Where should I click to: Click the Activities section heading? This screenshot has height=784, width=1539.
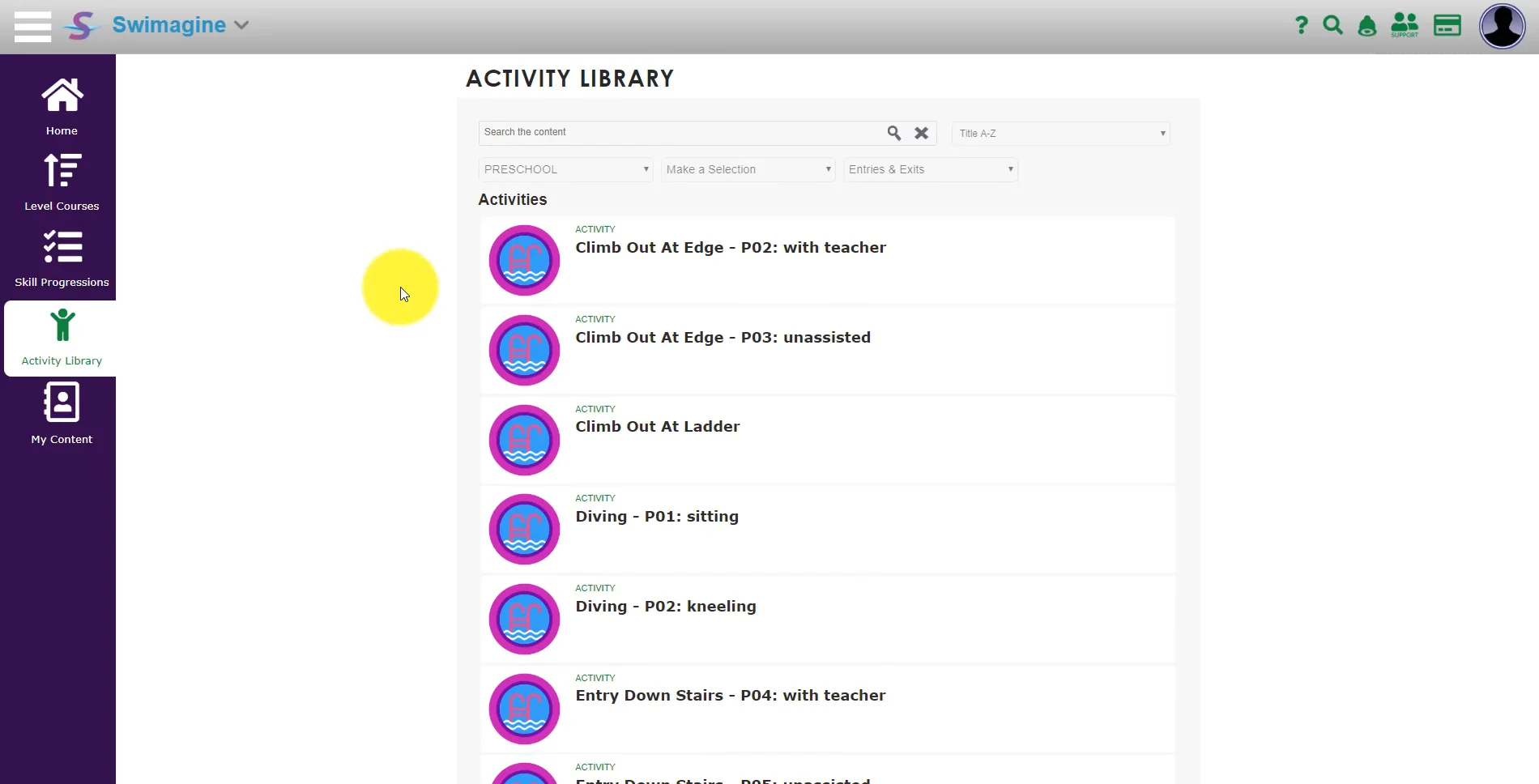pyautogui.click(x=513, y=199)
